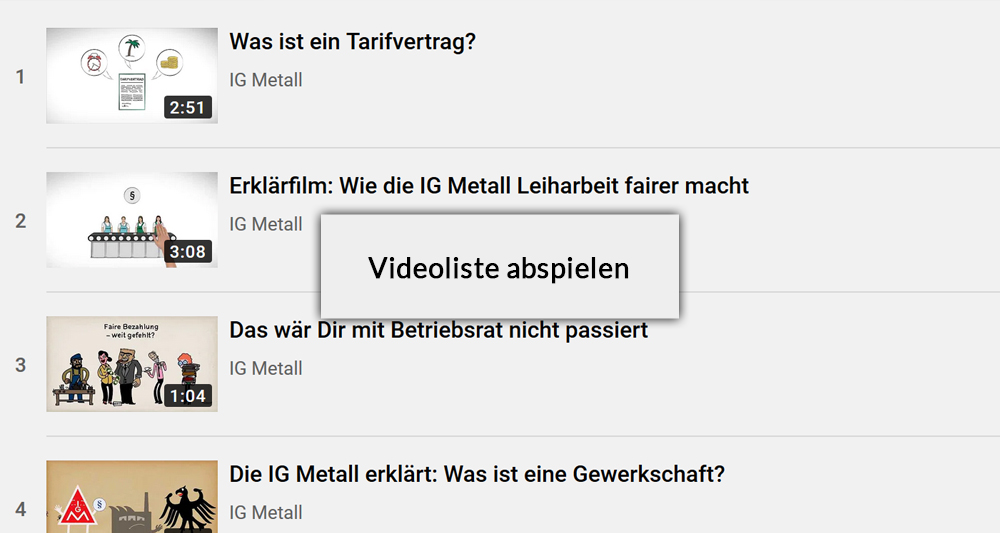Image resolution: width=1000 pixels, height=533 pixels.
Task: Visit IG Metall channel under first video
Action: [266, 80]
